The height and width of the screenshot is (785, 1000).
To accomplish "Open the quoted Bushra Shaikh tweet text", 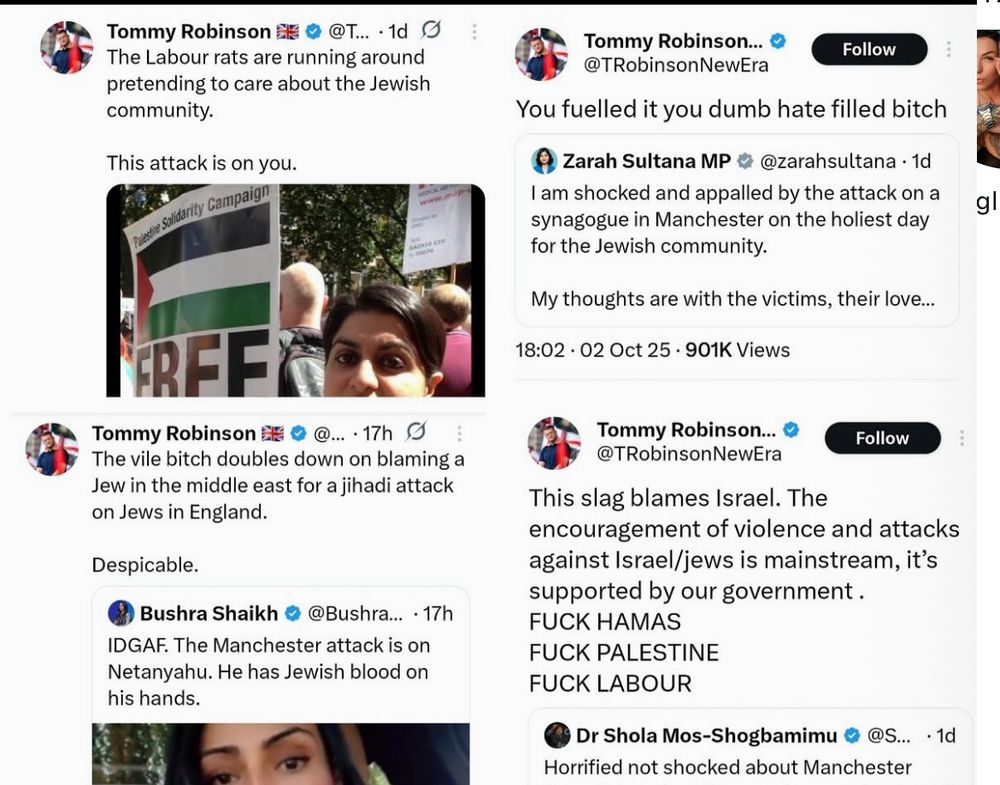I will point(268,671).
